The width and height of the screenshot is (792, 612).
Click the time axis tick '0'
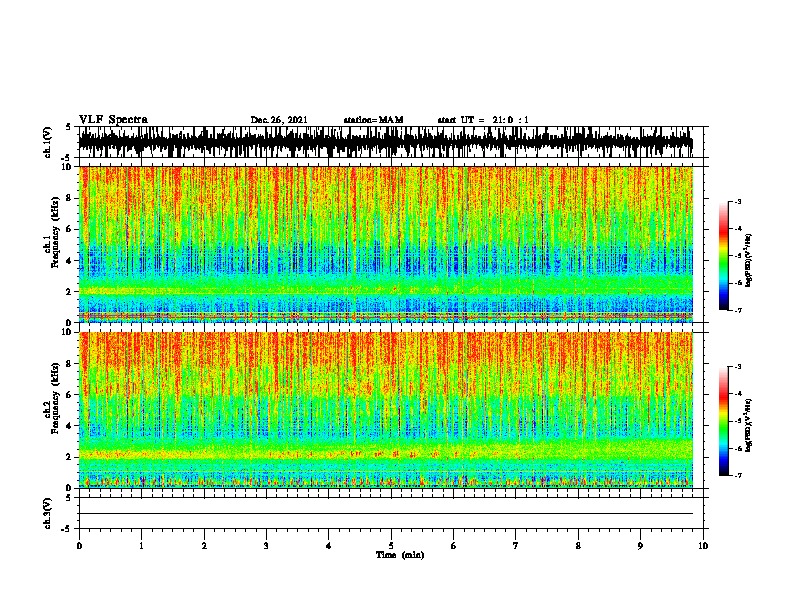pos(79,546)
